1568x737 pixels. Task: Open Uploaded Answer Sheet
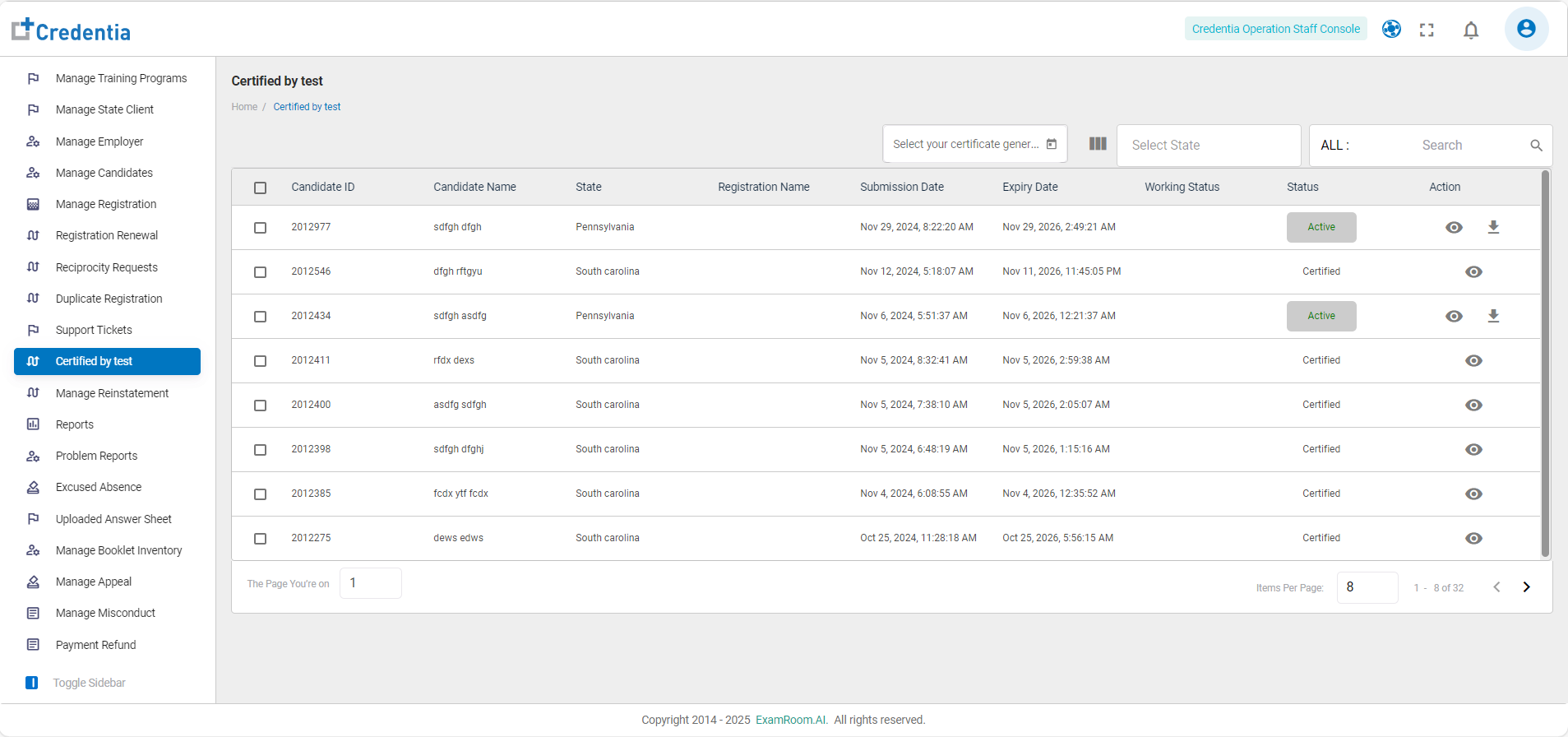[x=107, y=519]
